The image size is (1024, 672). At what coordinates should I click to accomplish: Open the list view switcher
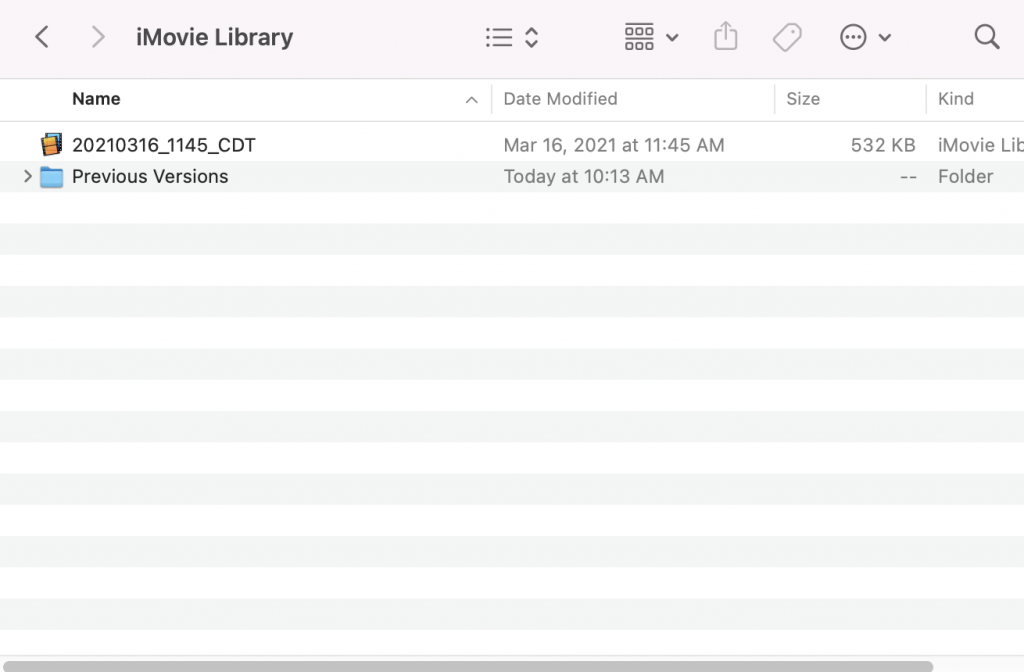click(512, 37)
